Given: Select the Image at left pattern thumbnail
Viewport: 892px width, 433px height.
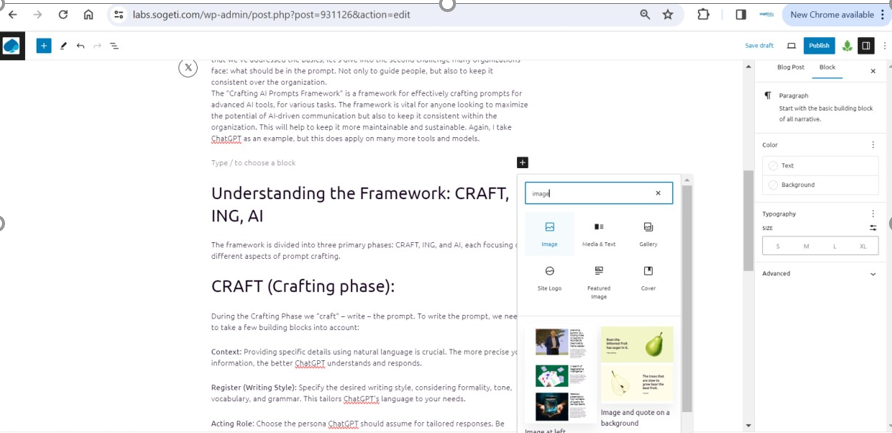Looking at the screenshot, I should tap(561, 374).
